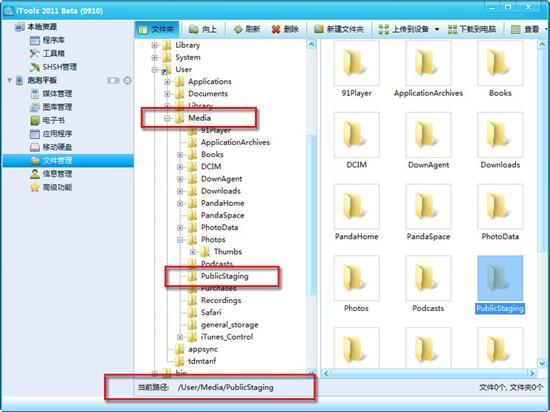Select the 信息管理 sidebar entry

tap(51, 174)
